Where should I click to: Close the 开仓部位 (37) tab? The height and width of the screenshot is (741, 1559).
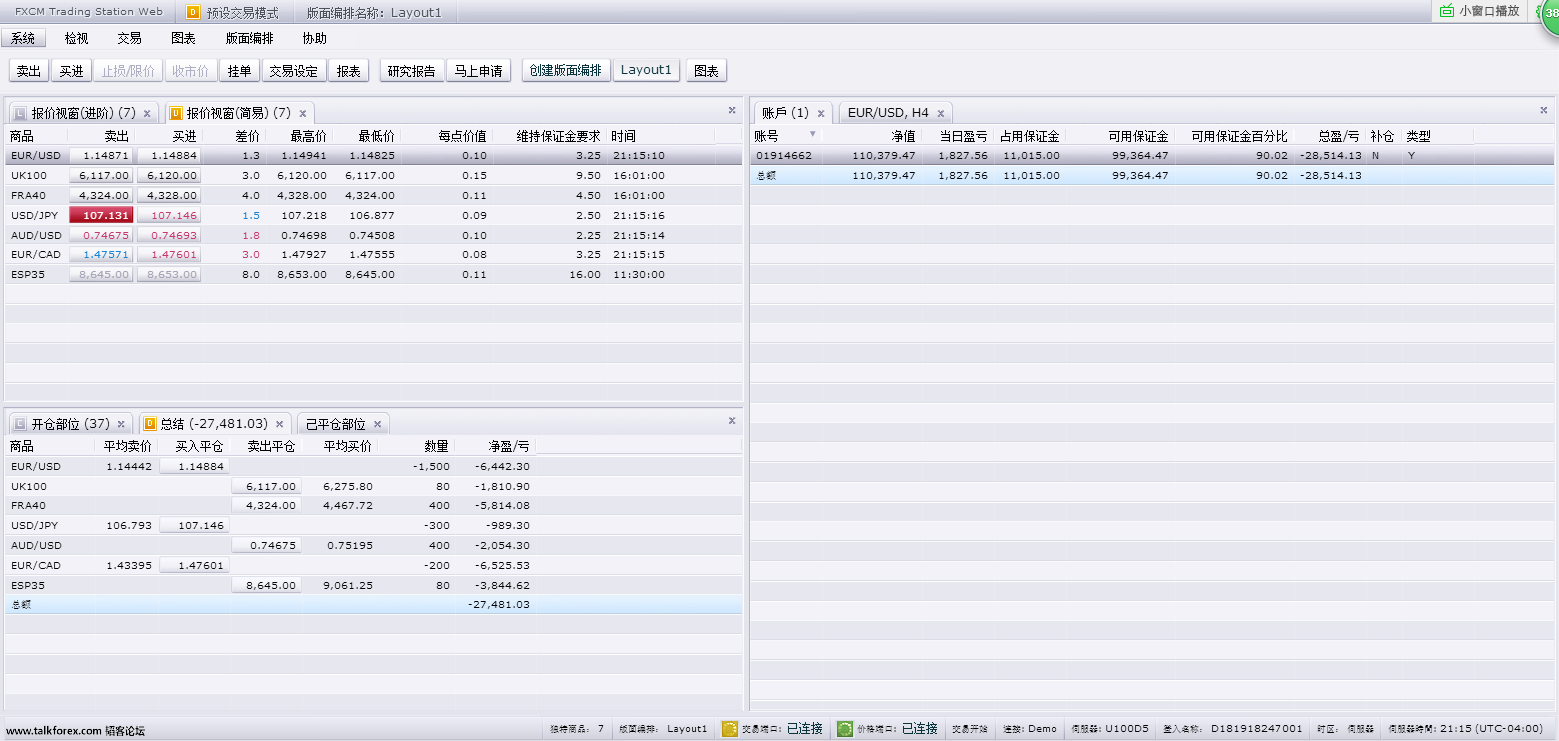click(x=121, y=424)
